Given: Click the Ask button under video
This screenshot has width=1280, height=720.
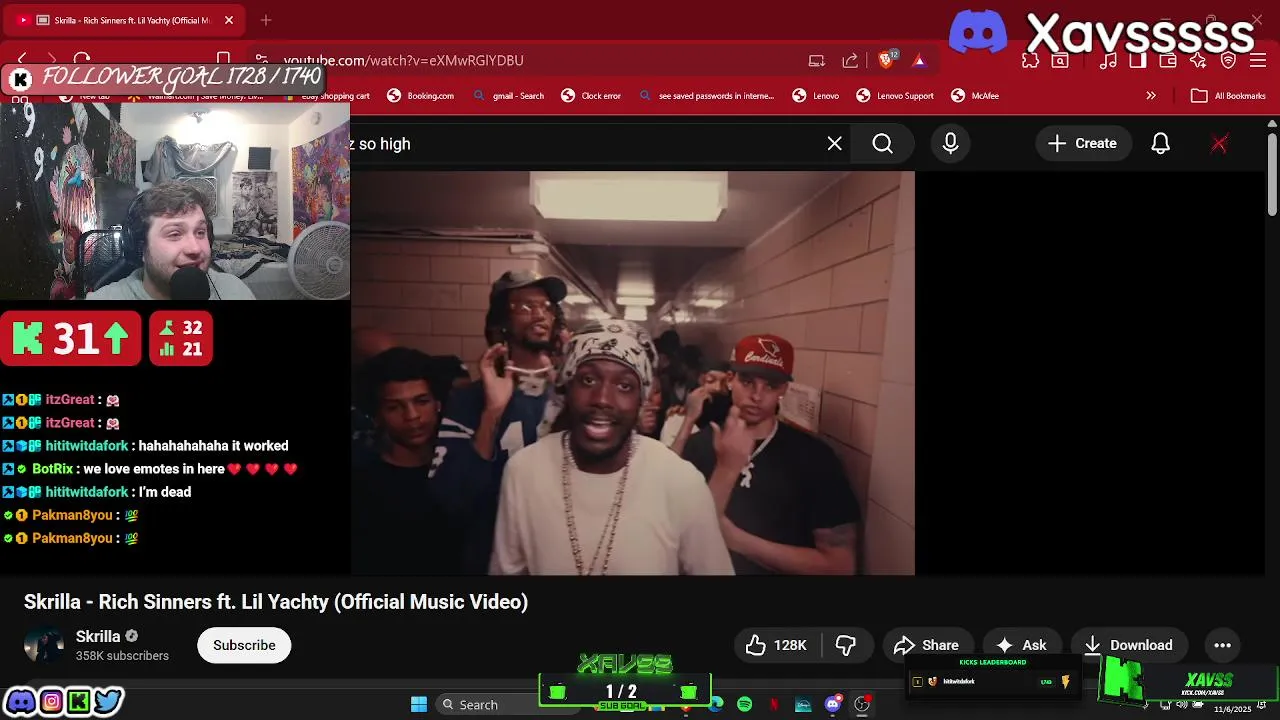Looking at the screenshot, I should pyautogui.click(x=1021, y=645).
